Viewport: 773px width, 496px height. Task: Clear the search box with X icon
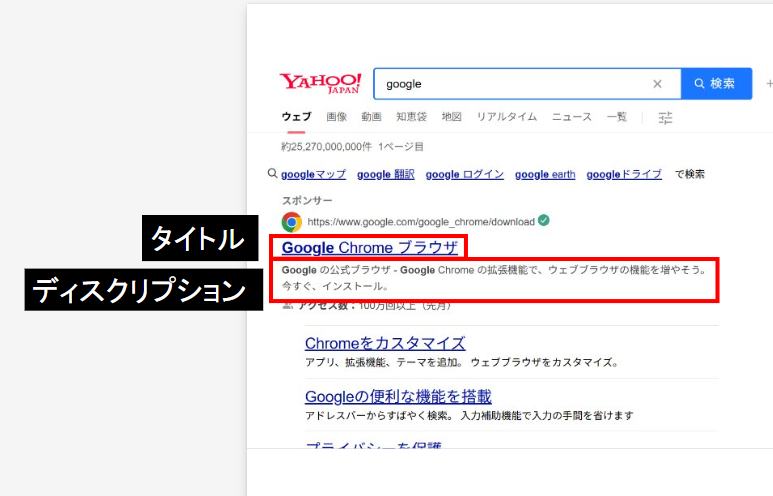click(x=657, y=84)
